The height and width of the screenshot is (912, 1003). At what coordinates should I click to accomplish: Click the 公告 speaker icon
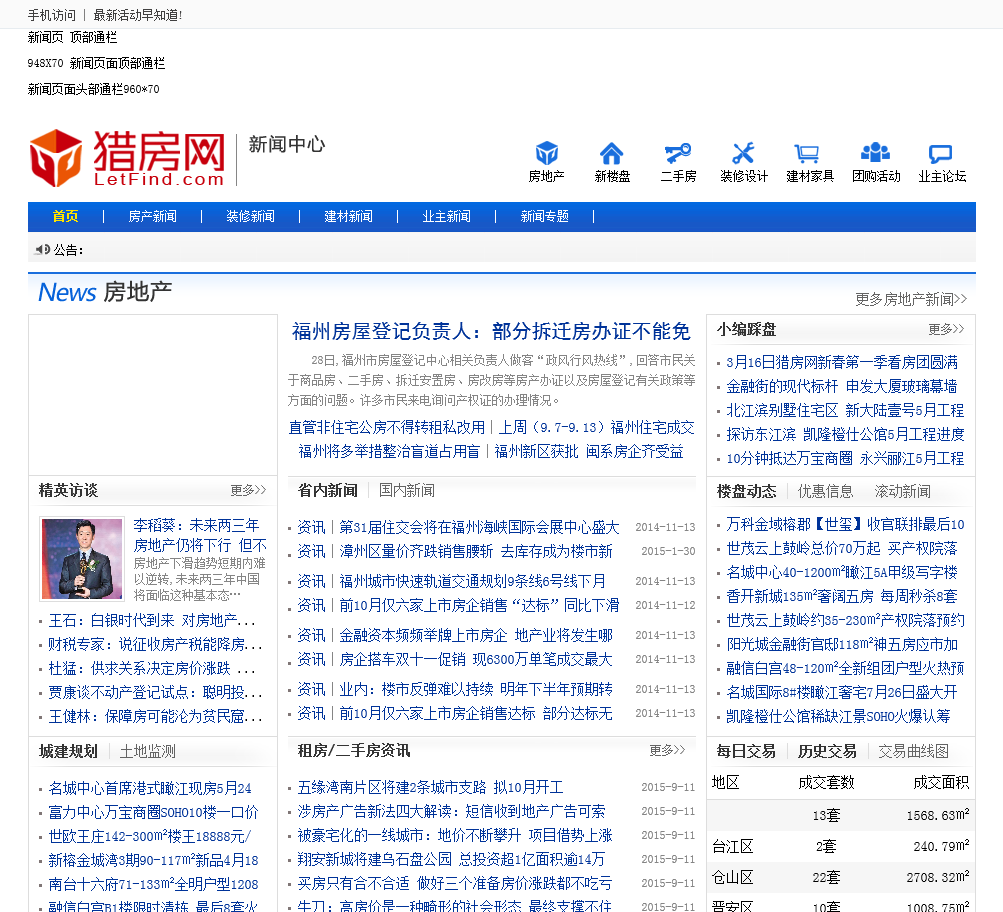click(x=42, y=249)
